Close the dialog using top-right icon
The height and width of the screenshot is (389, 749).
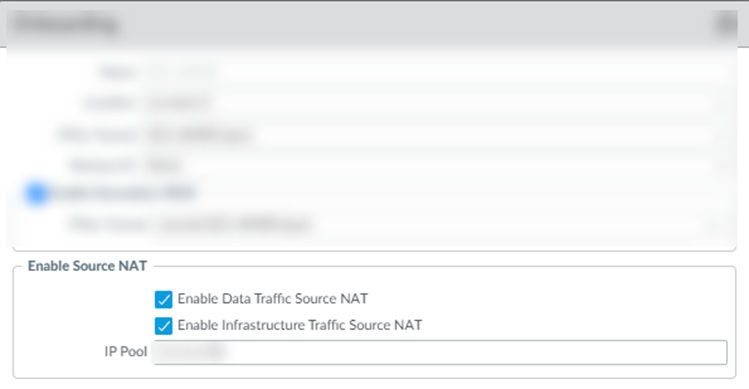(727, 23)
